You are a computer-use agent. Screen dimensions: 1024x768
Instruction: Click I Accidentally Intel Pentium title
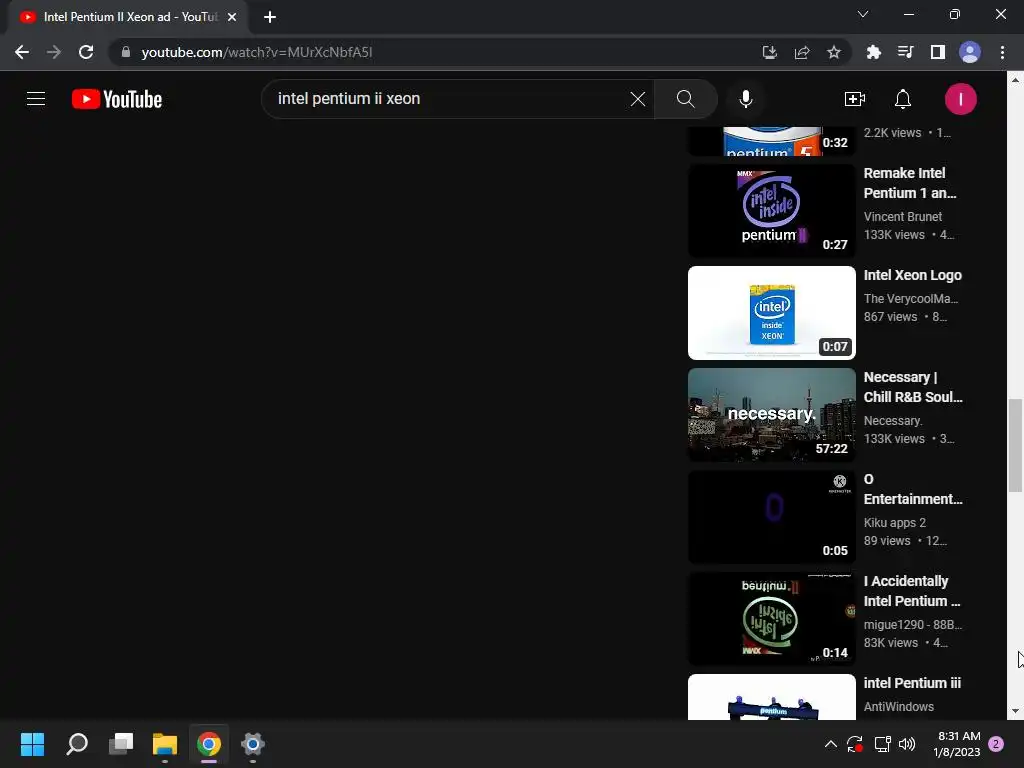912,590
